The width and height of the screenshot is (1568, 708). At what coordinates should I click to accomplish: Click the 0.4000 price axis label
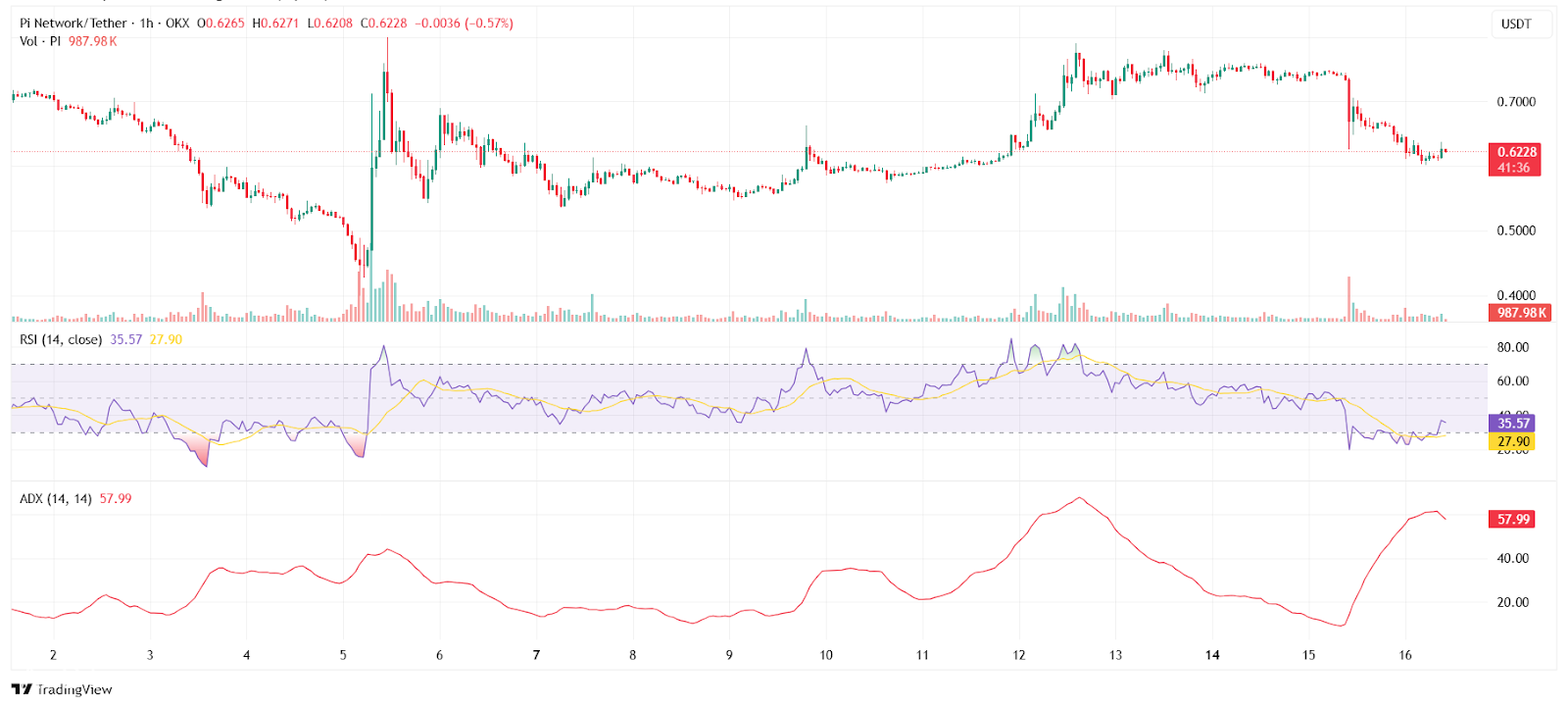click(1516, 295)
